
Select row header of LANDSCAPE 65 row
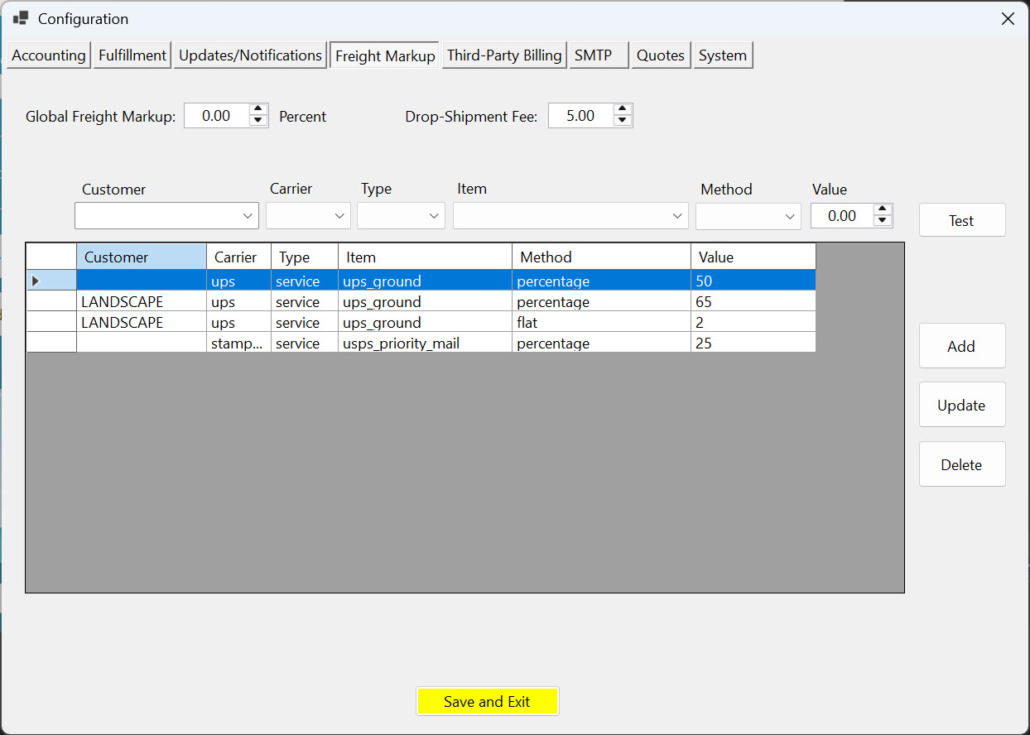click(51, 301)
